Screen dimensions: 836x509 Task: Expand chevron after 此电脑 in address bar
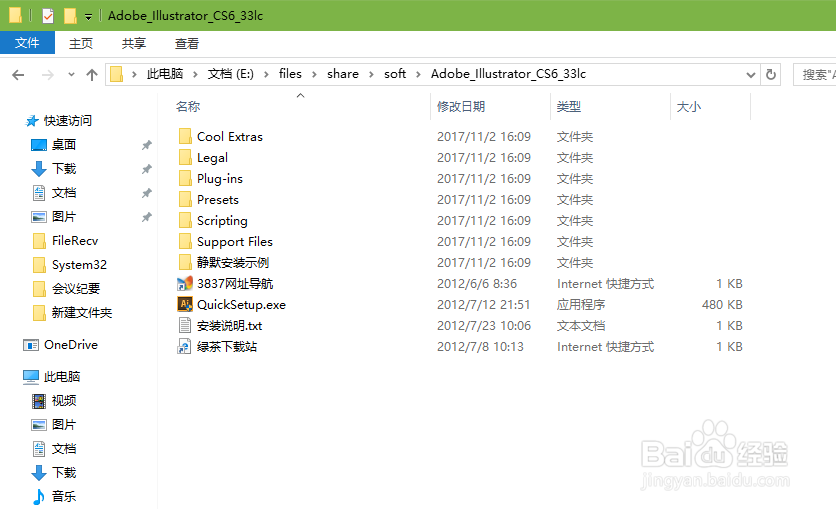[x=196, y=75]
